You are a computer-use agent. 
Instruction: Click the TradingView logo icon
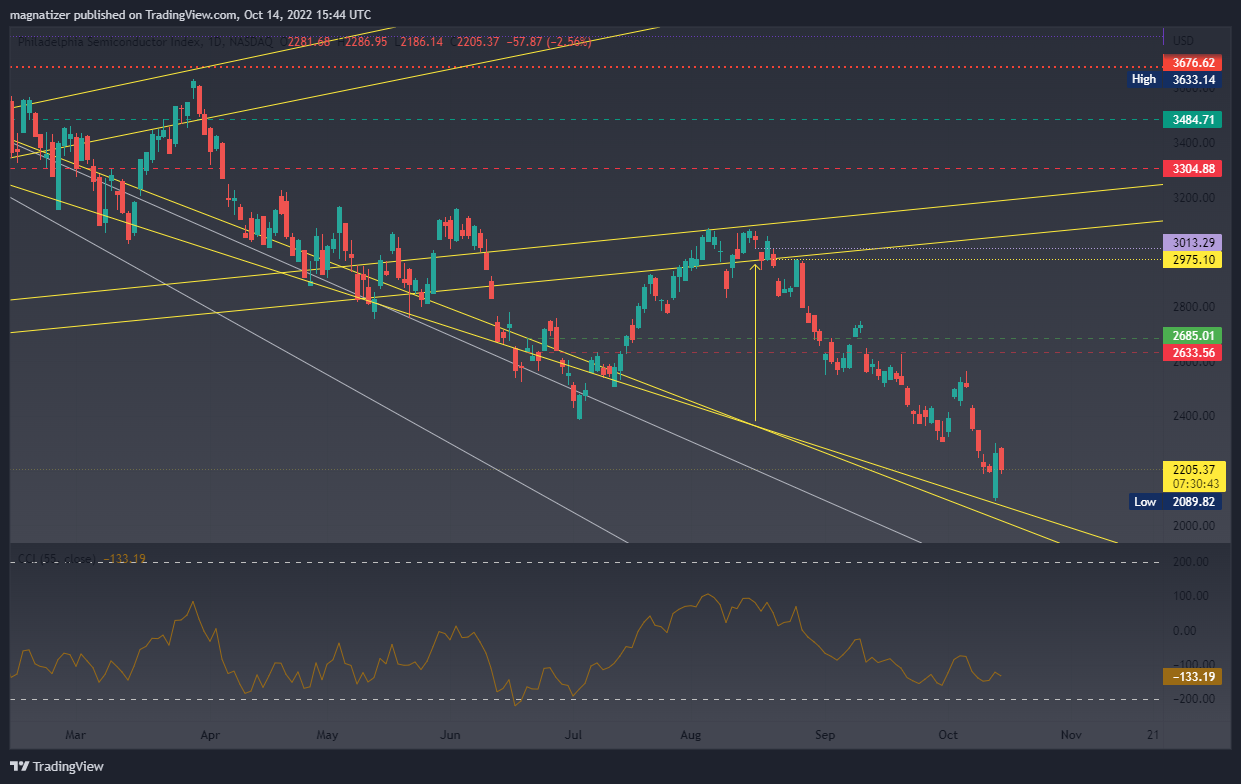[x=20, y=767]
